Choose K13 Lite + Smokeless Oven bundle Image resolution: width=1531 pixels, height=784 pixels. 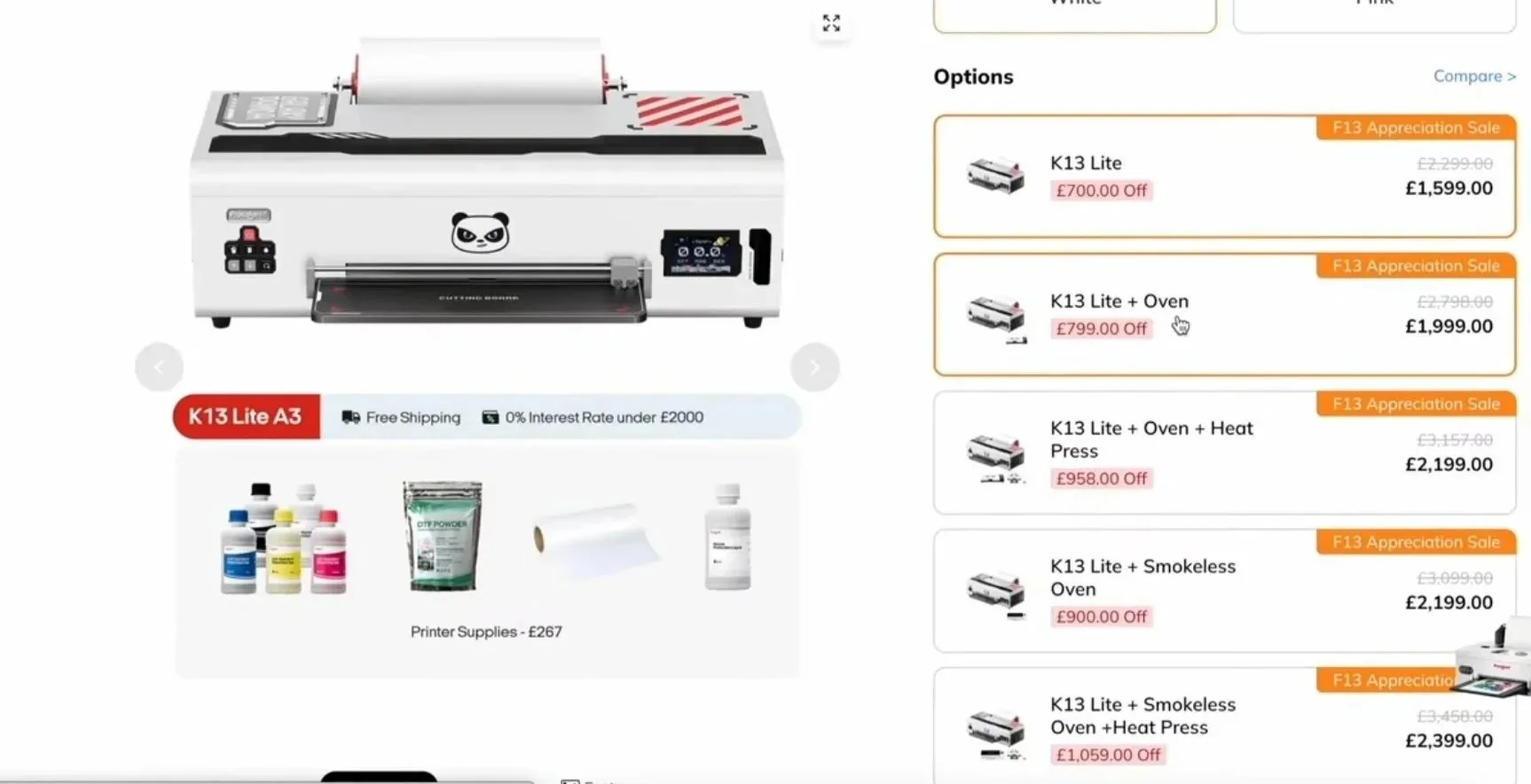1224,591
